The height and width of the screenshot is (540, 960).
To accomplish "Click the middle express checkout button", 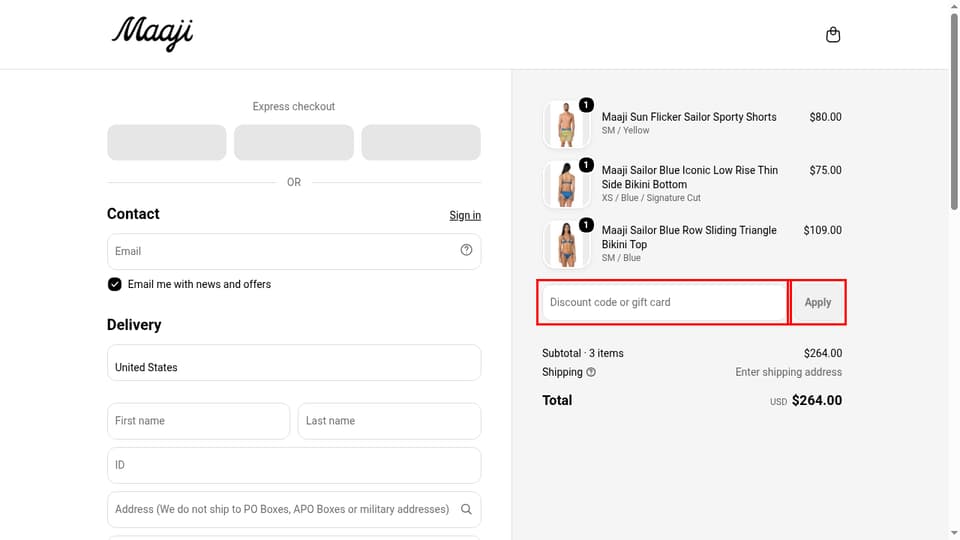I will tap(294, 143).
